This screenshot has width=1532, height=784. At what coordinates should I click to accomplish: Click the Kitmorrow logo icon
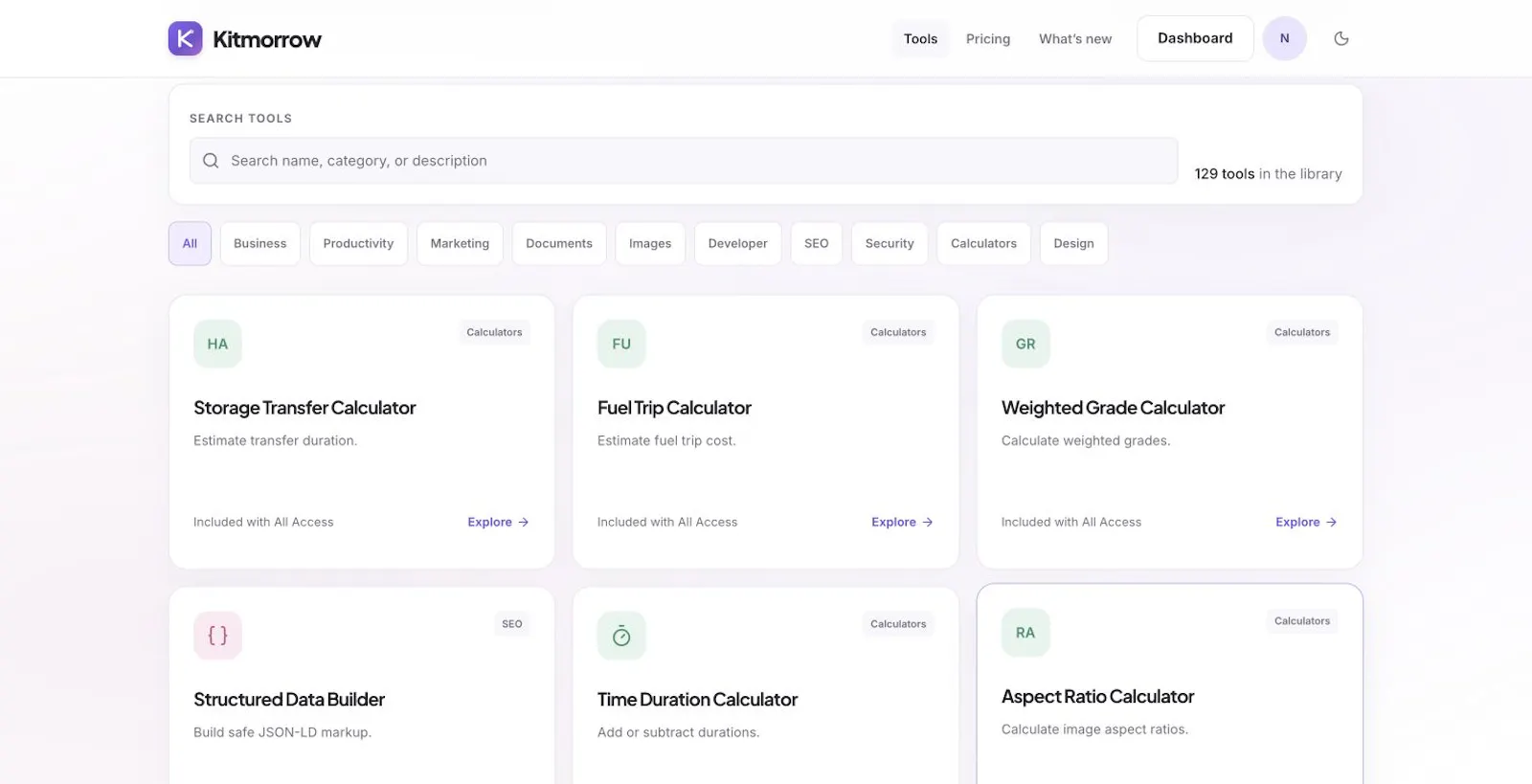pyautogui.click(x=185, y=38)
